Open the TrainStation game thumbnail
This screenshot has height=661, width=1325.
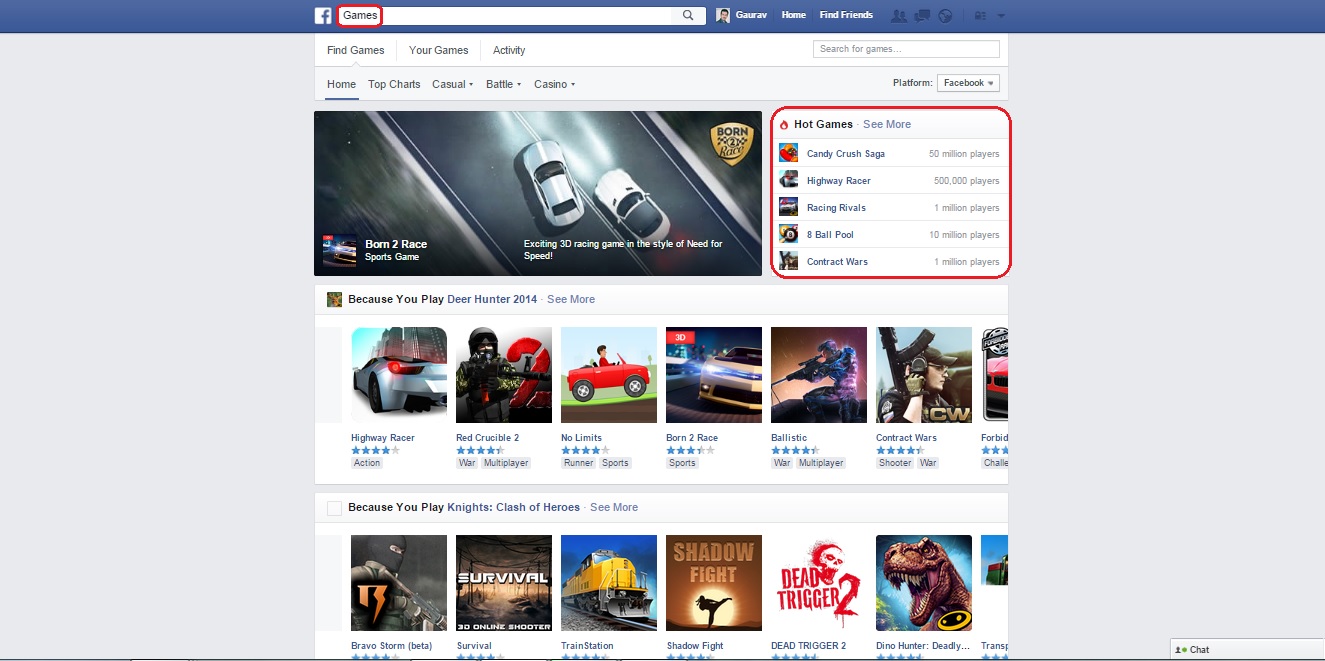pyautogui.click(x=609, y=583)
